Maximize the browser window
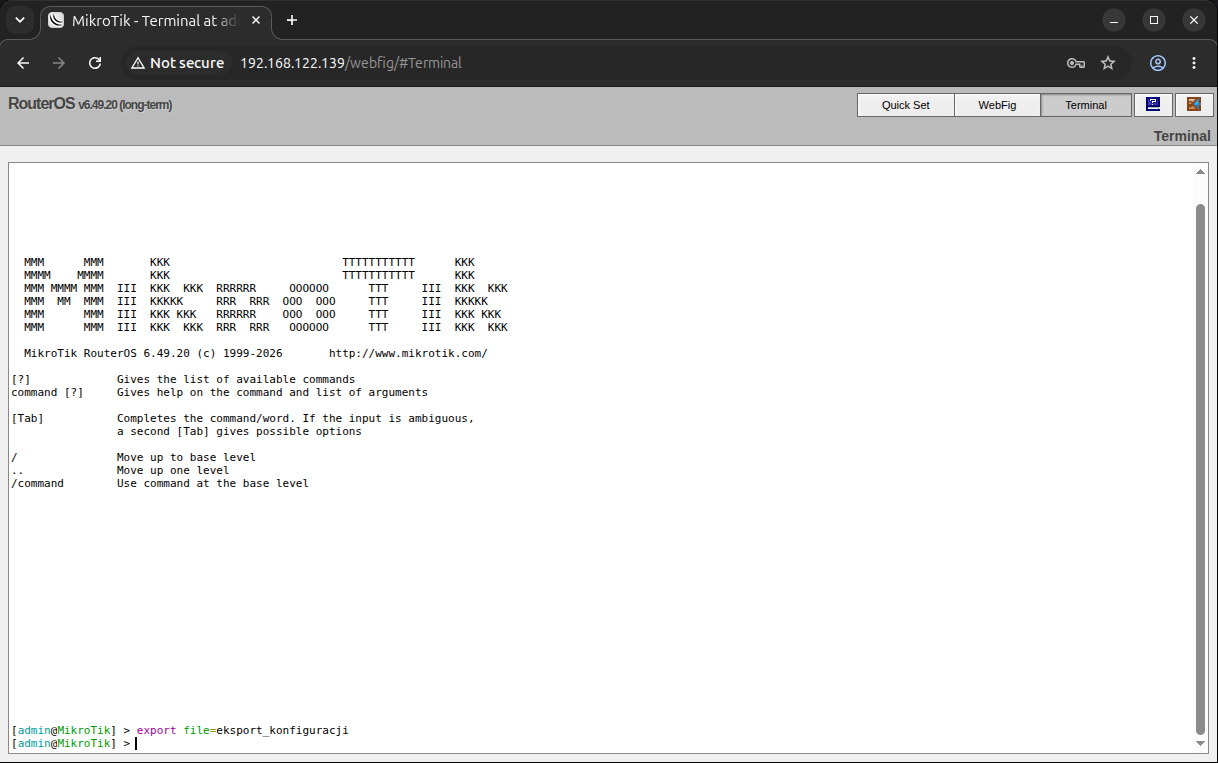 pyautogui.click(x=1154, y=20)
